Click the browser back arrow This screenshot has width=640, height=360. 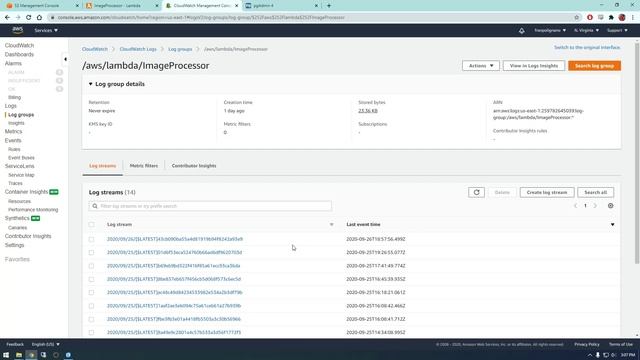7,18
